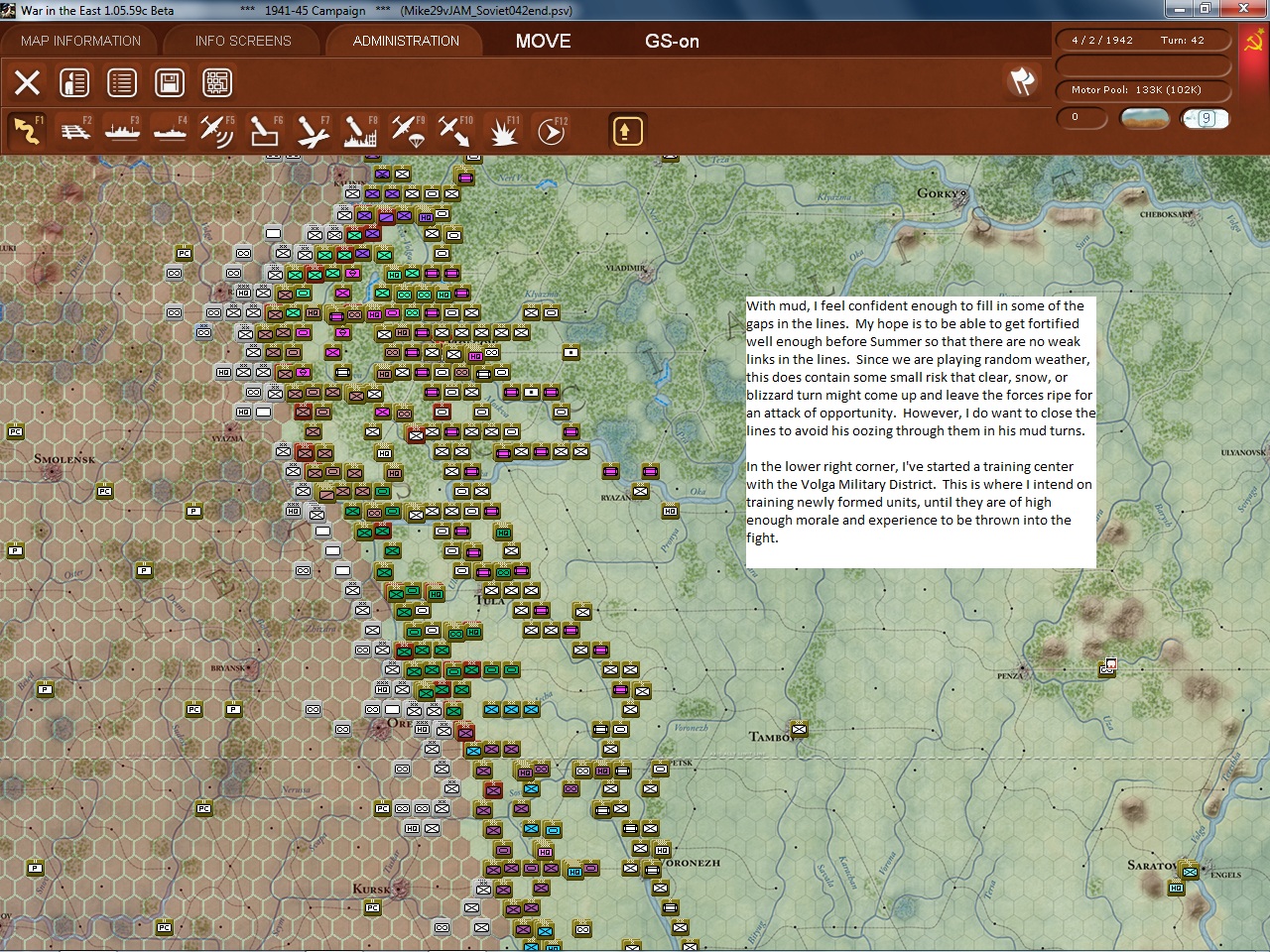The image size is (1270, 952).
Task: Activate the F8 bomb city mode icon
Action: pyautogui.click(x=360, y=131)
